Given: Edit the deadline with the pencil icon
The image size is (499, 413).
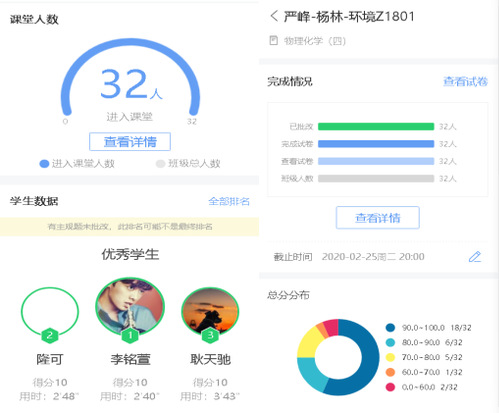Looking at the screenshot, I should coord(475,256).
